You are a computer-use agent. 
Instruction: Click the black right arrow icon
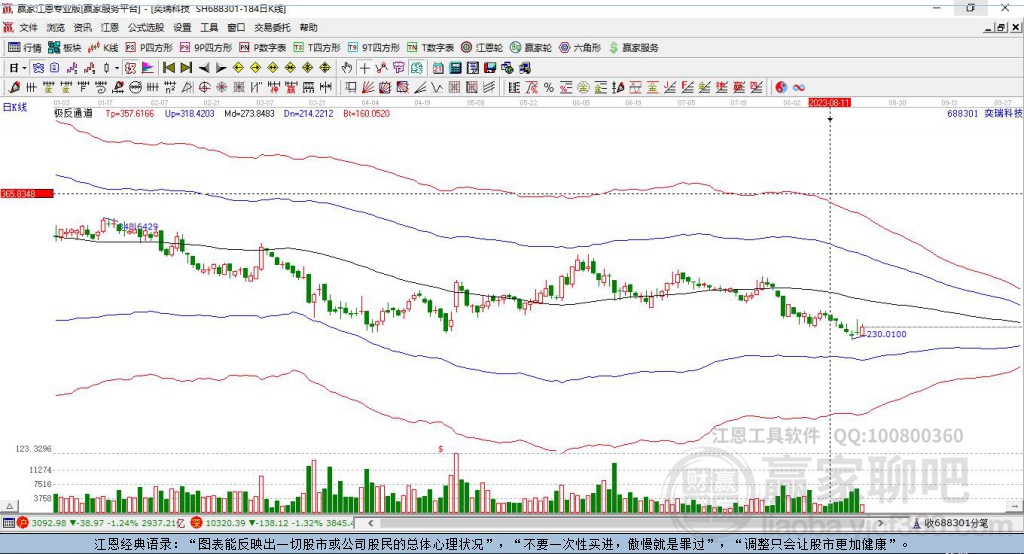tap(221, 68)
